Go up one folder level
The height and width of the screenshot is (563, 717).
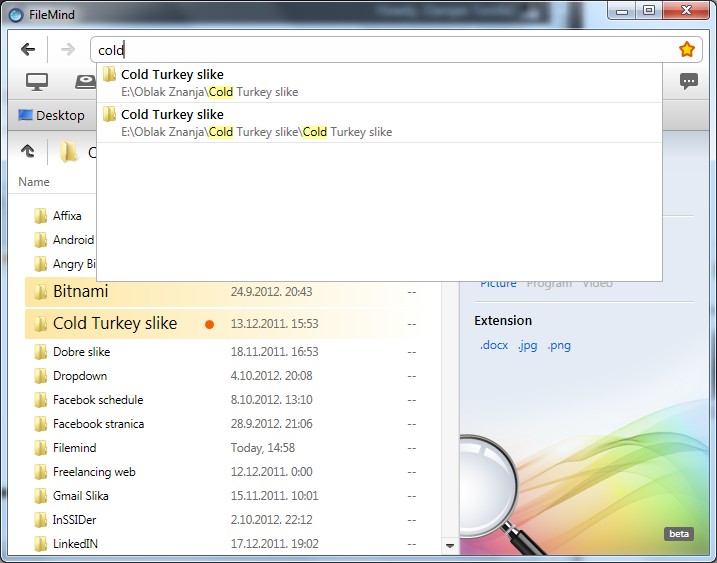pyautogui.click(x=28, y=151)
